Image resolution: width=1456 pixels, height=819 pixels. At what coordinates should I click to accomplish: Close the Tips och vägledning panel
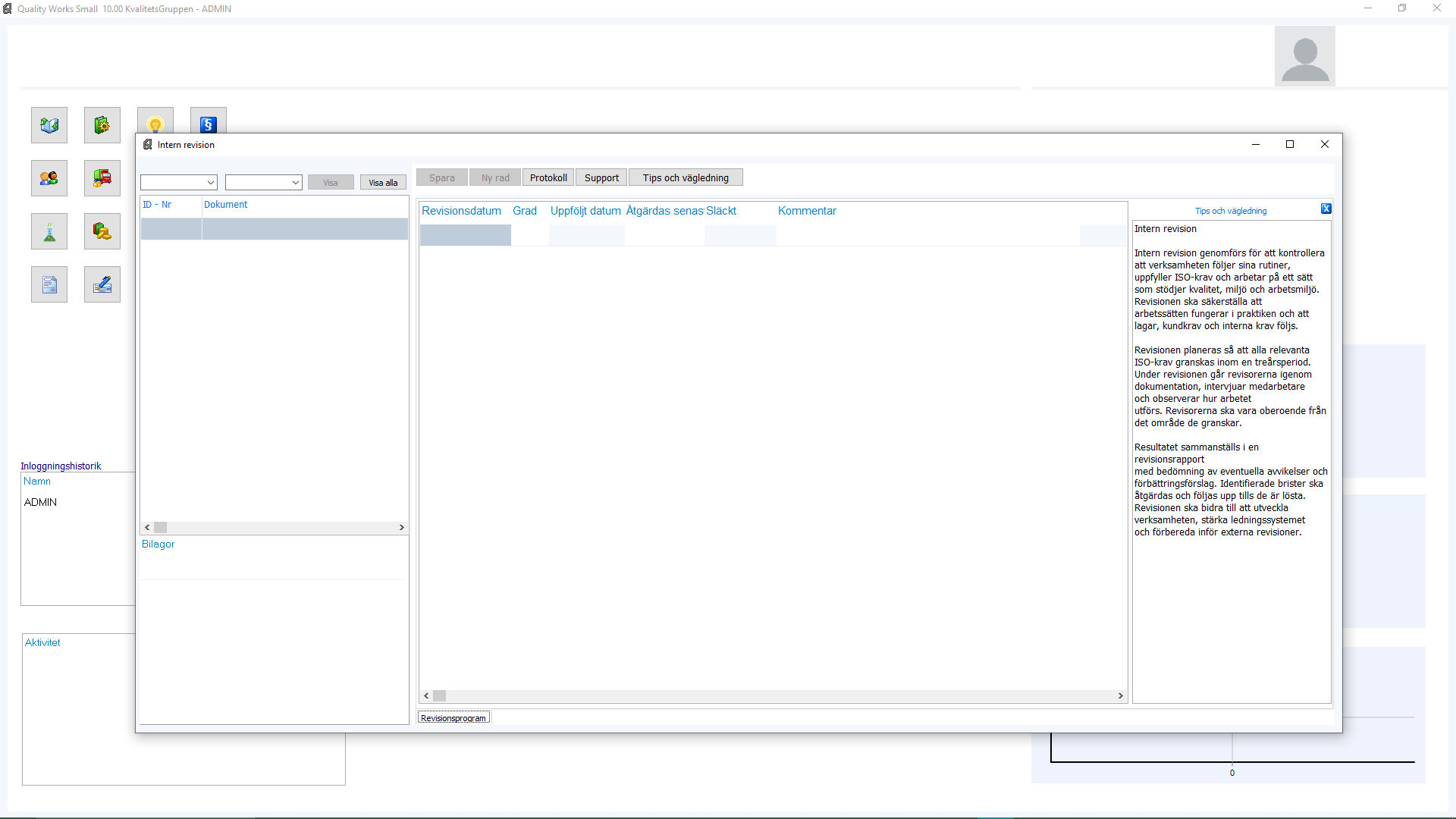click(1326, 209)
